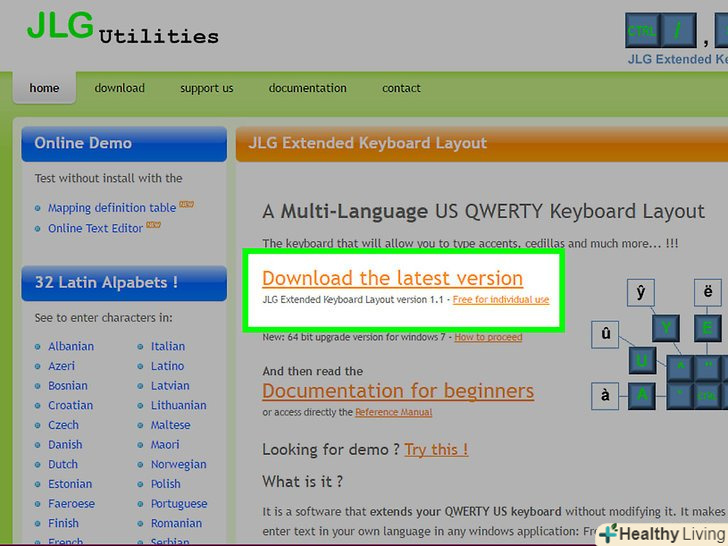
Task: Click the U key in keyboard diagram
Action: (642, 360)
